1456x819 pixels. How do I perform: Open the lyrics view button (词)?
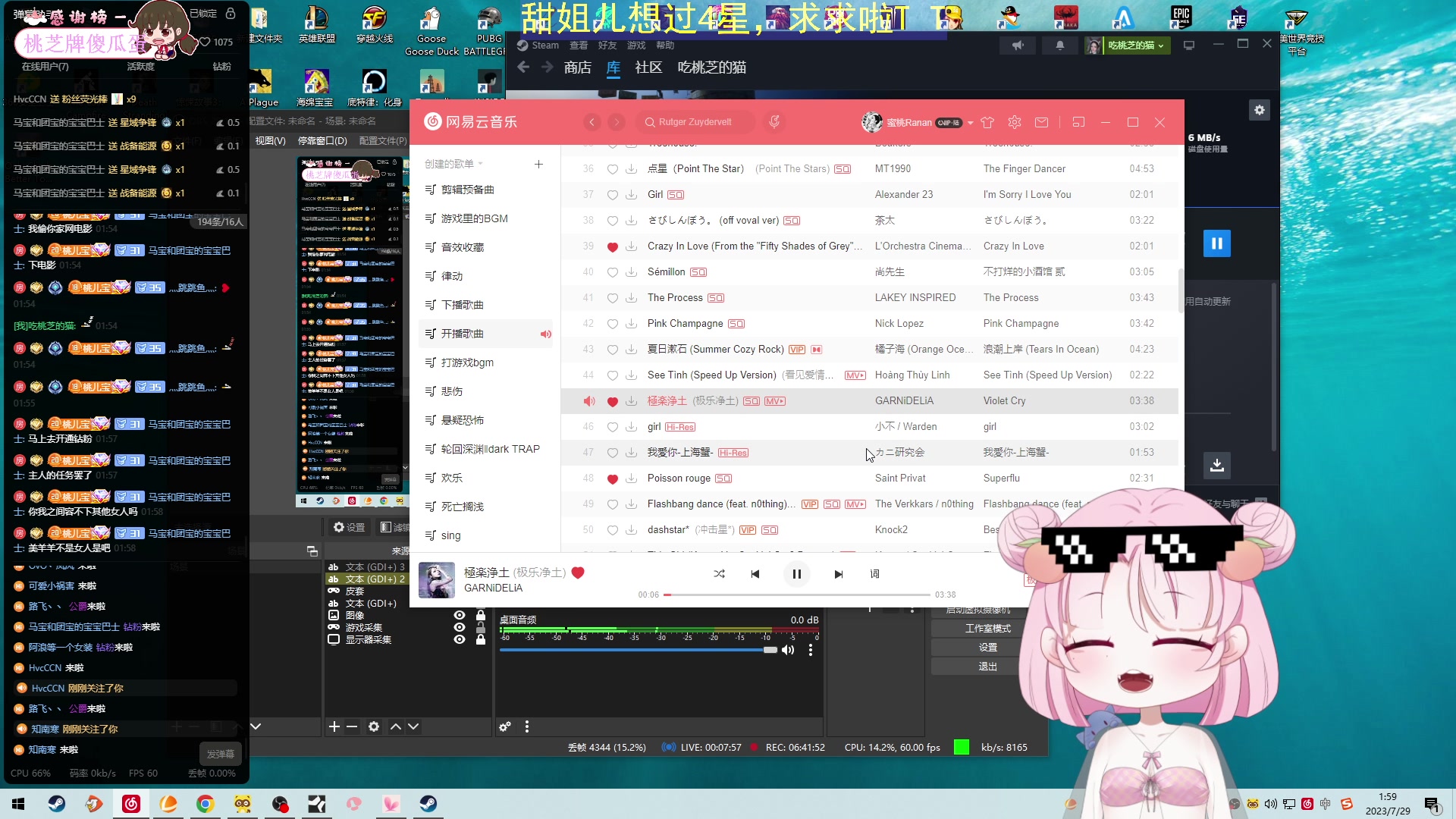(x=874, y=574)
